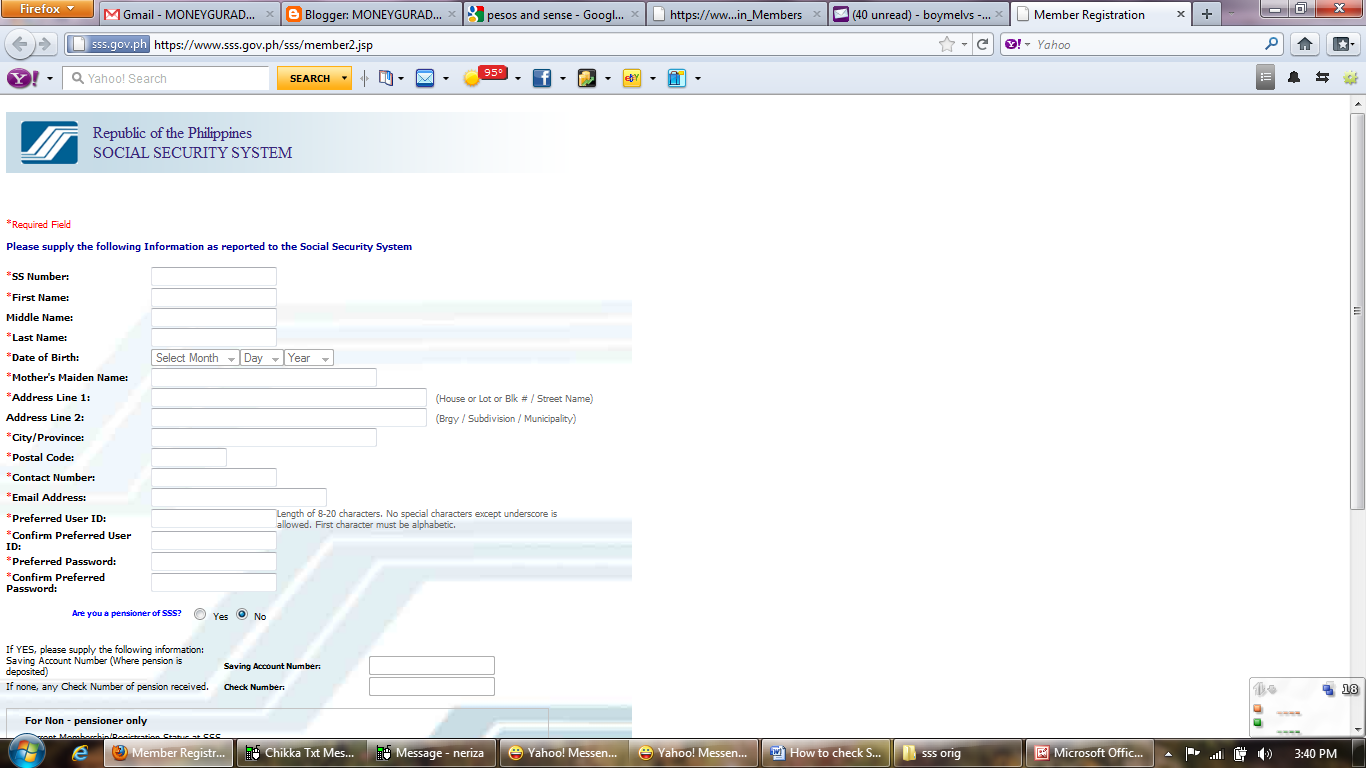Click the browser Back arrow

(20, 44)
